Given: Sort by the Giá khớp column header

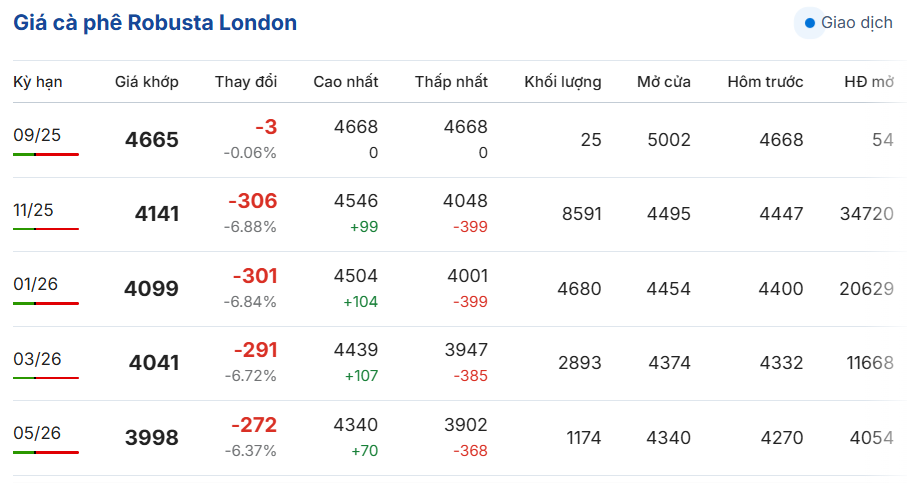Looking at the screenshot, I should [147, 82].
